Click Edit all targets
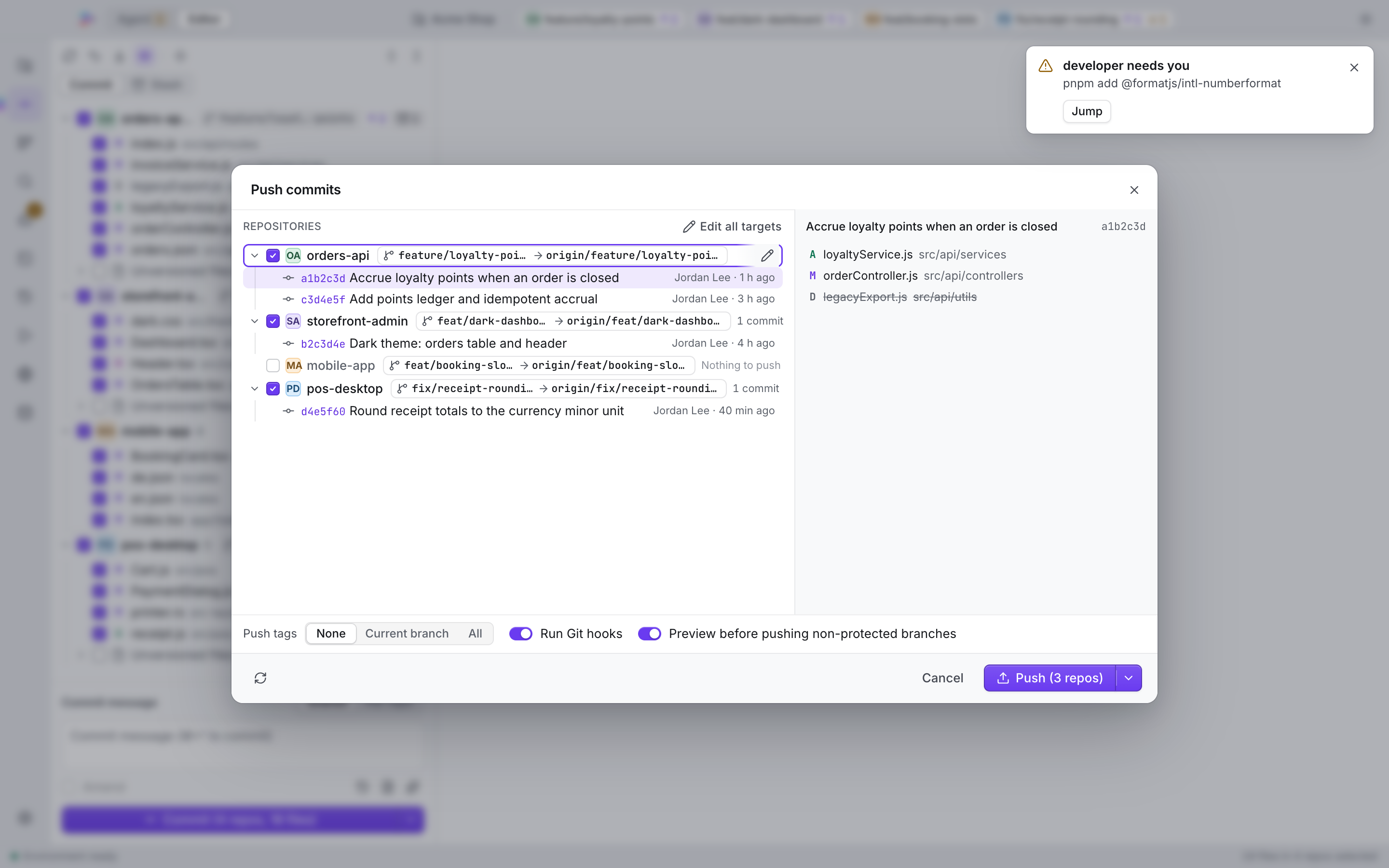This screenshot has height=868, width=1389. 732,227
